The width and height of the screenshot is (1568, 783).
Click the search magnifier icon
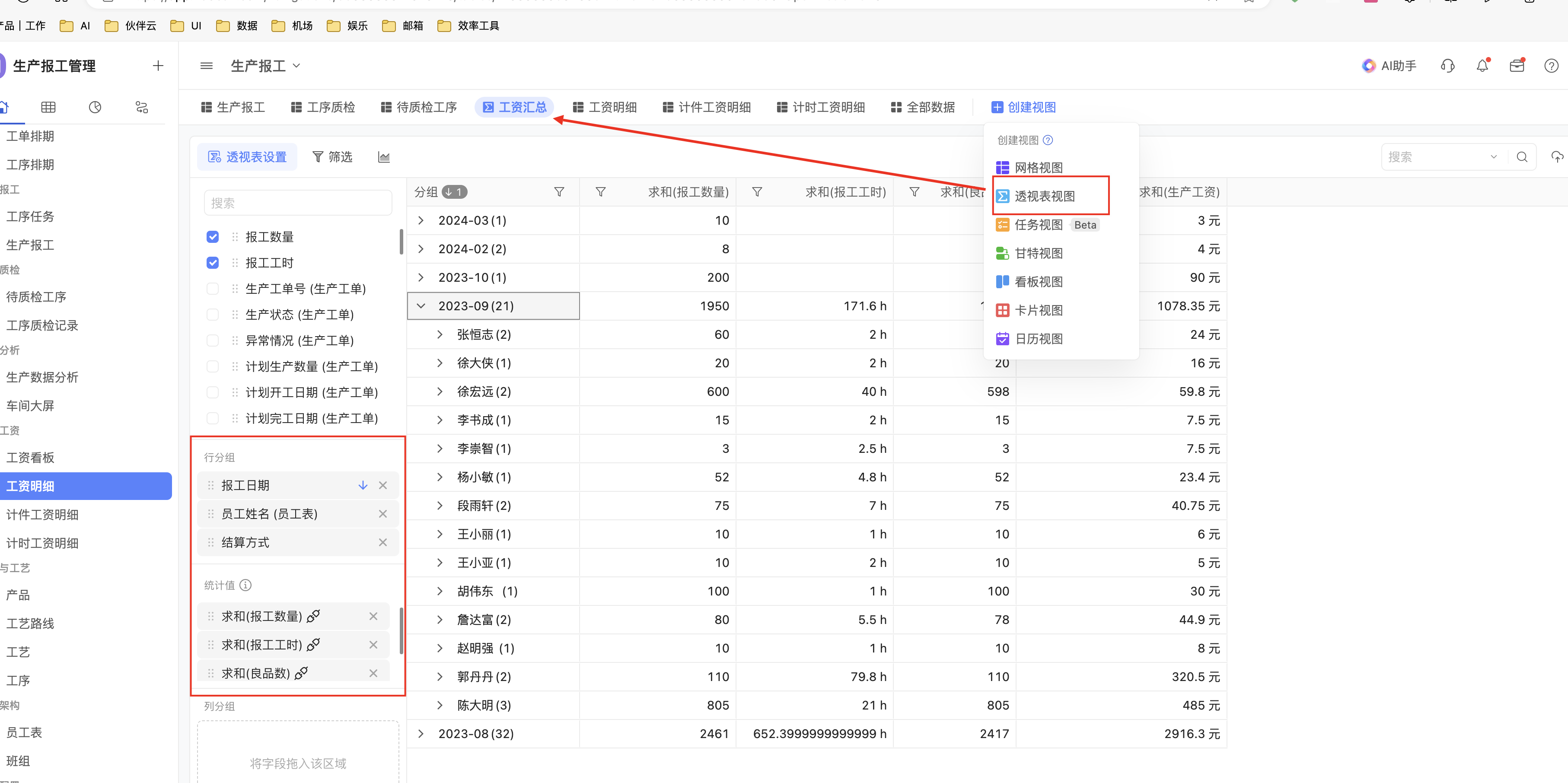pyautogui.click(x=1522, y=157)
